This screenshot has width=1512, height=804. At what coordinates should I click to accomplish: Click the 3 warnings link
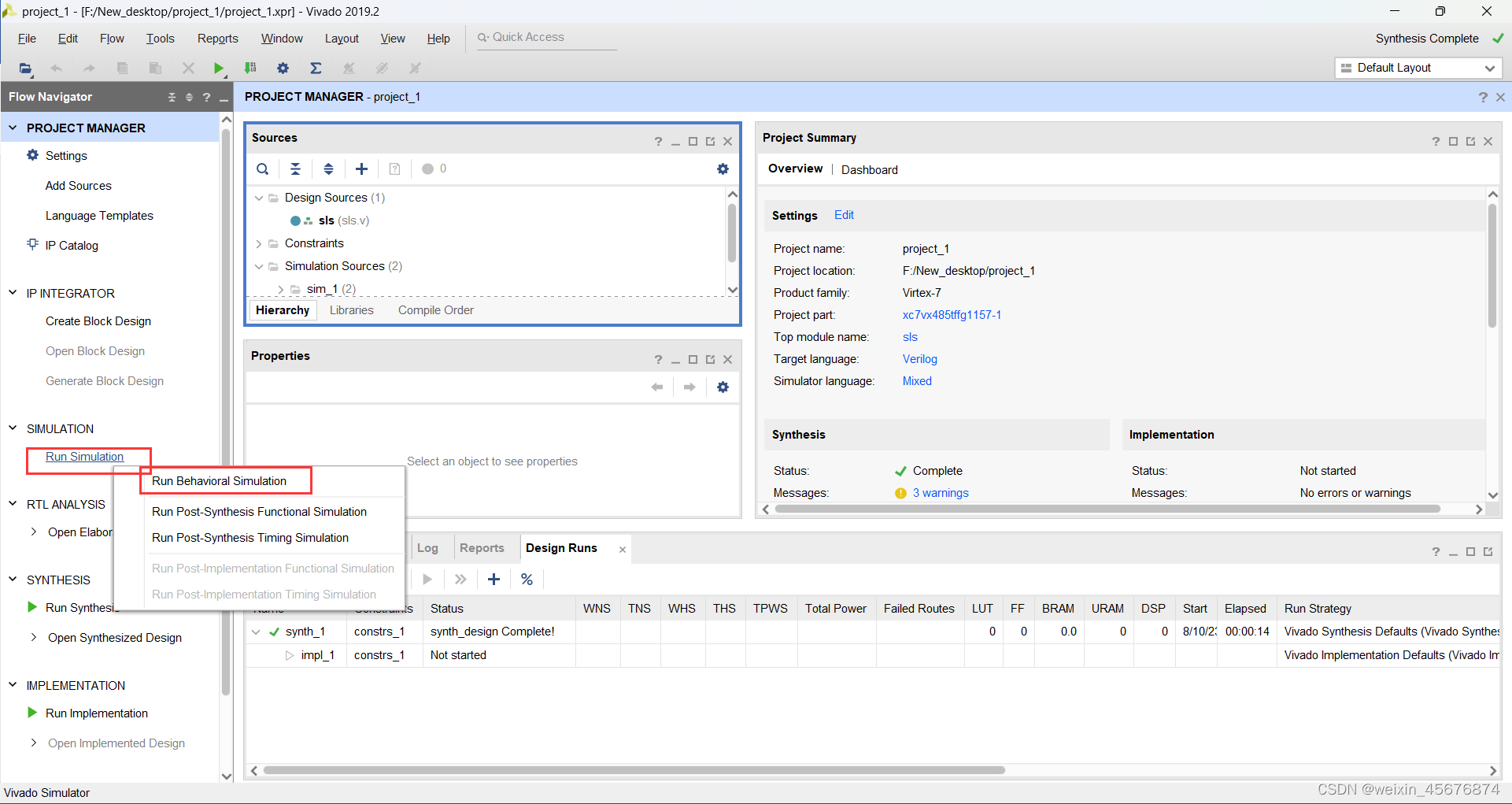click(x=941, y=493)
